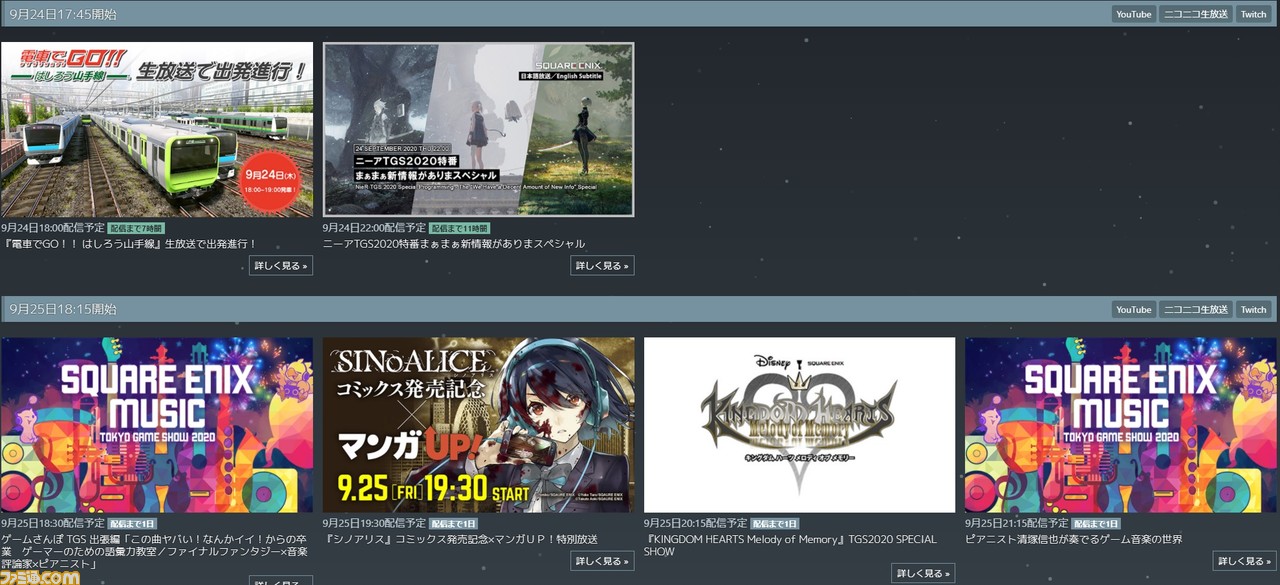This screenshot has height=585, width=1280.
Task: Click 配信まで1日 badge beside 9月25日20:15配信予定
Action: pyautogui.click(x=774, y=523)
